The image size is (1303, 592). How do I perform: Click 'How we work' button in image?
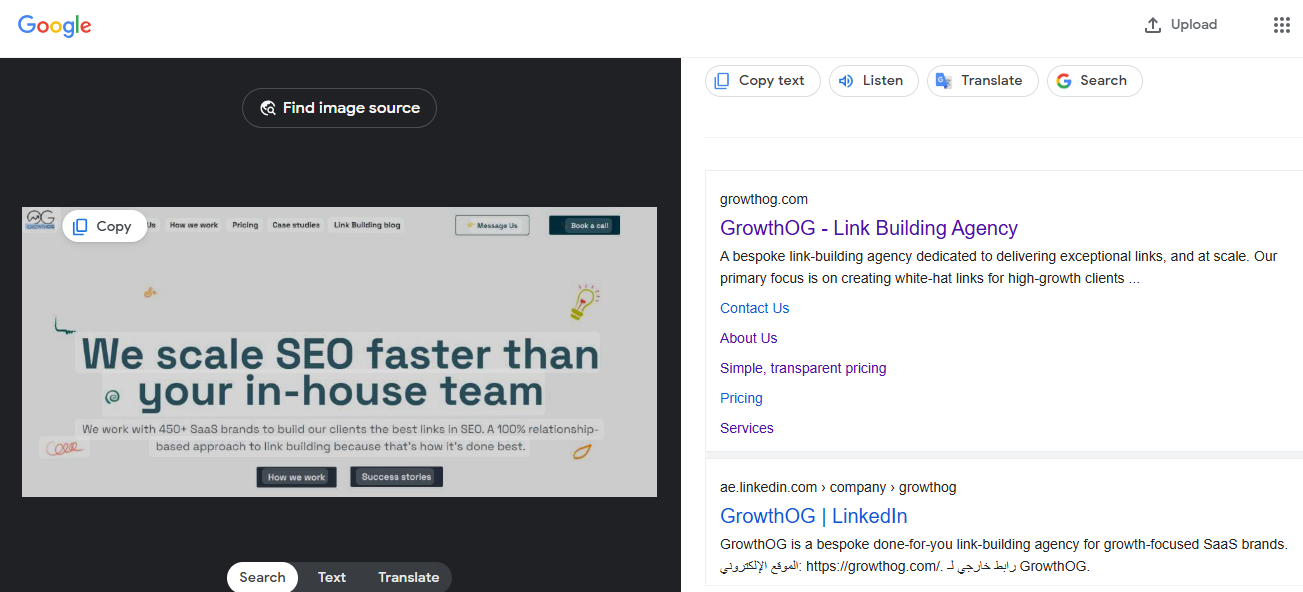click(x=296, y=477)
